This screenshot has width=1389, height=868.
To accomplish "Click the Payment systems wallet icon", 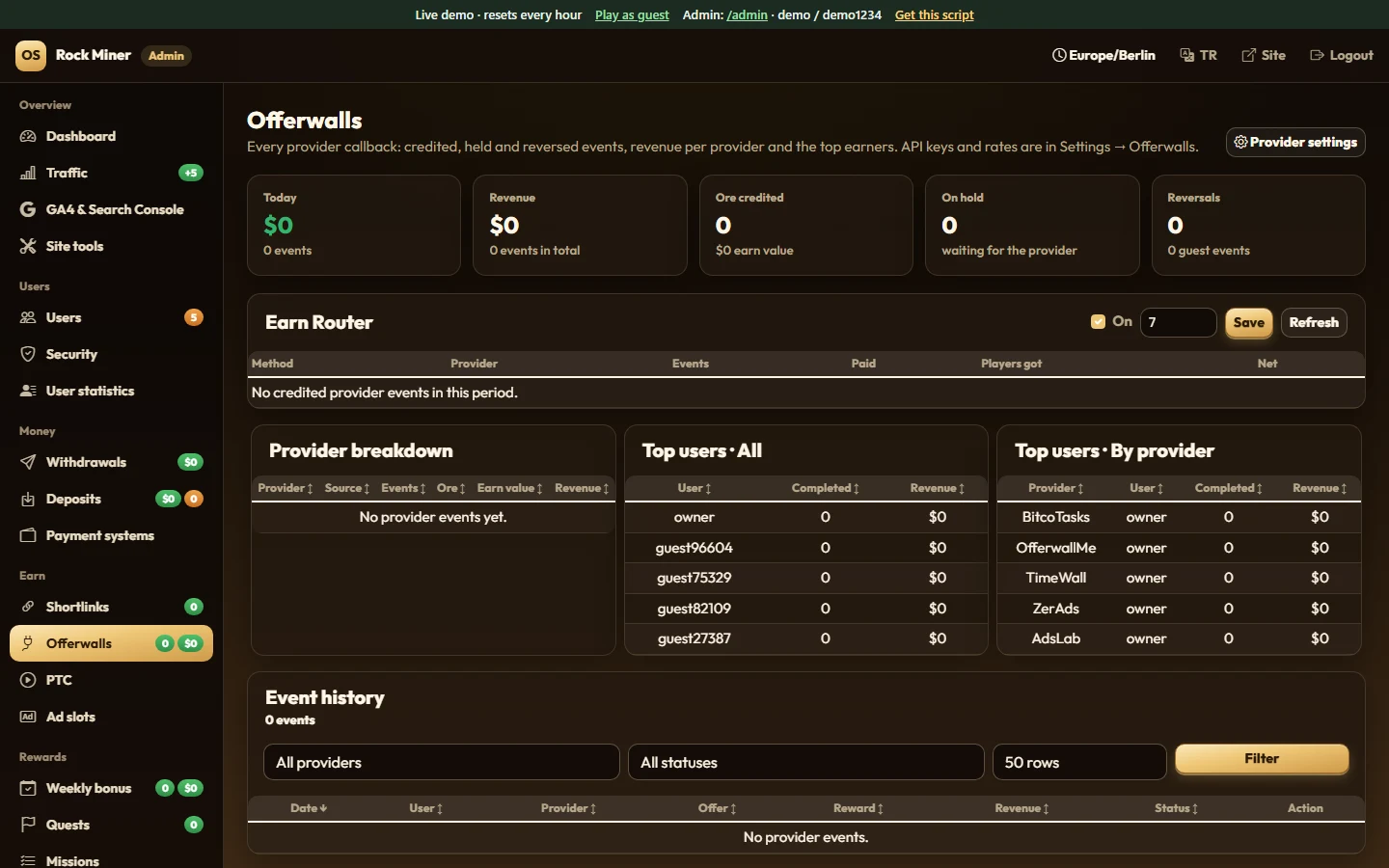I will 28,535.
